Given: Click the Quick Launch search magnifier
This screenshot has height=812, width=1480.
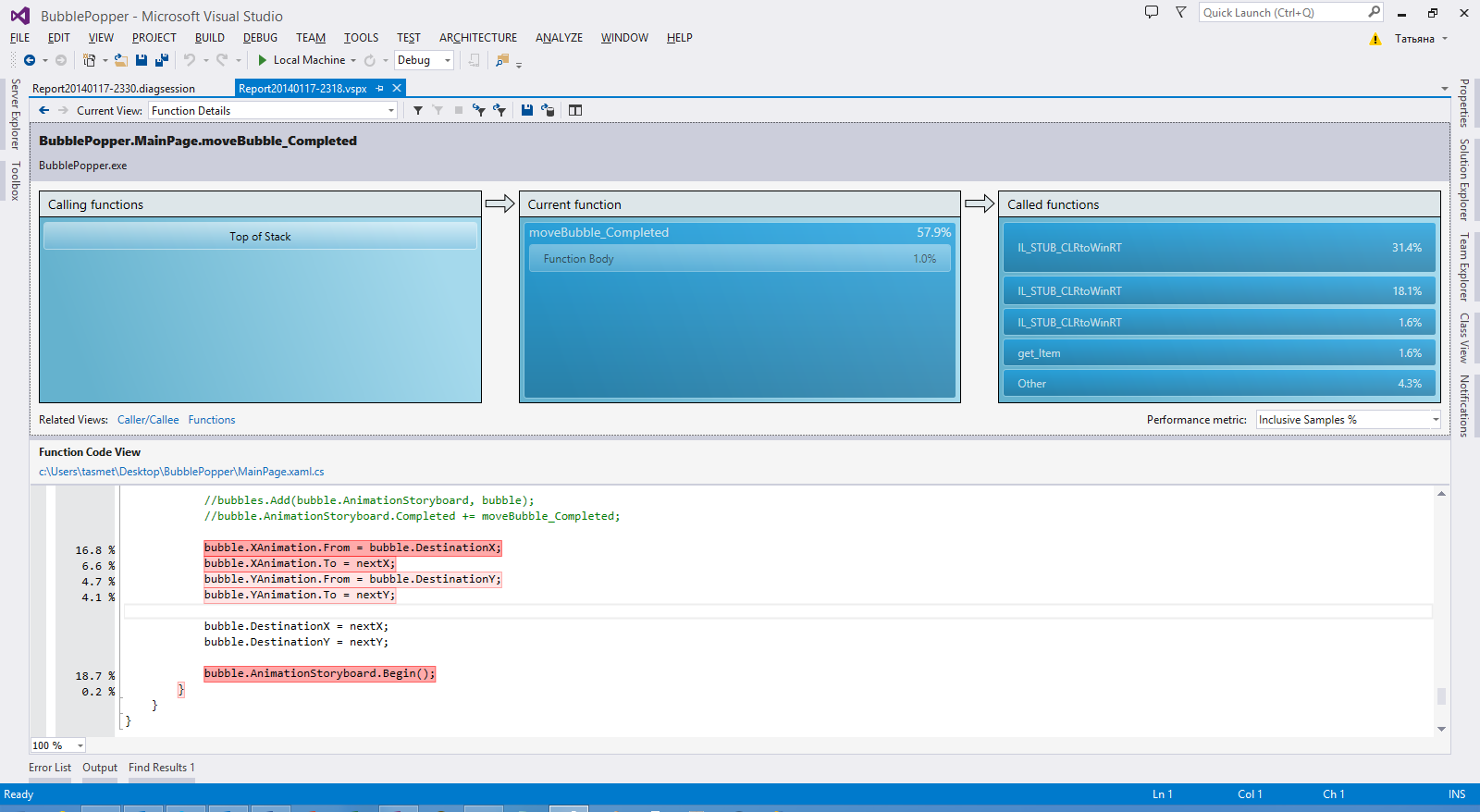Looking at the screenshot, I should pos(1374,12).
